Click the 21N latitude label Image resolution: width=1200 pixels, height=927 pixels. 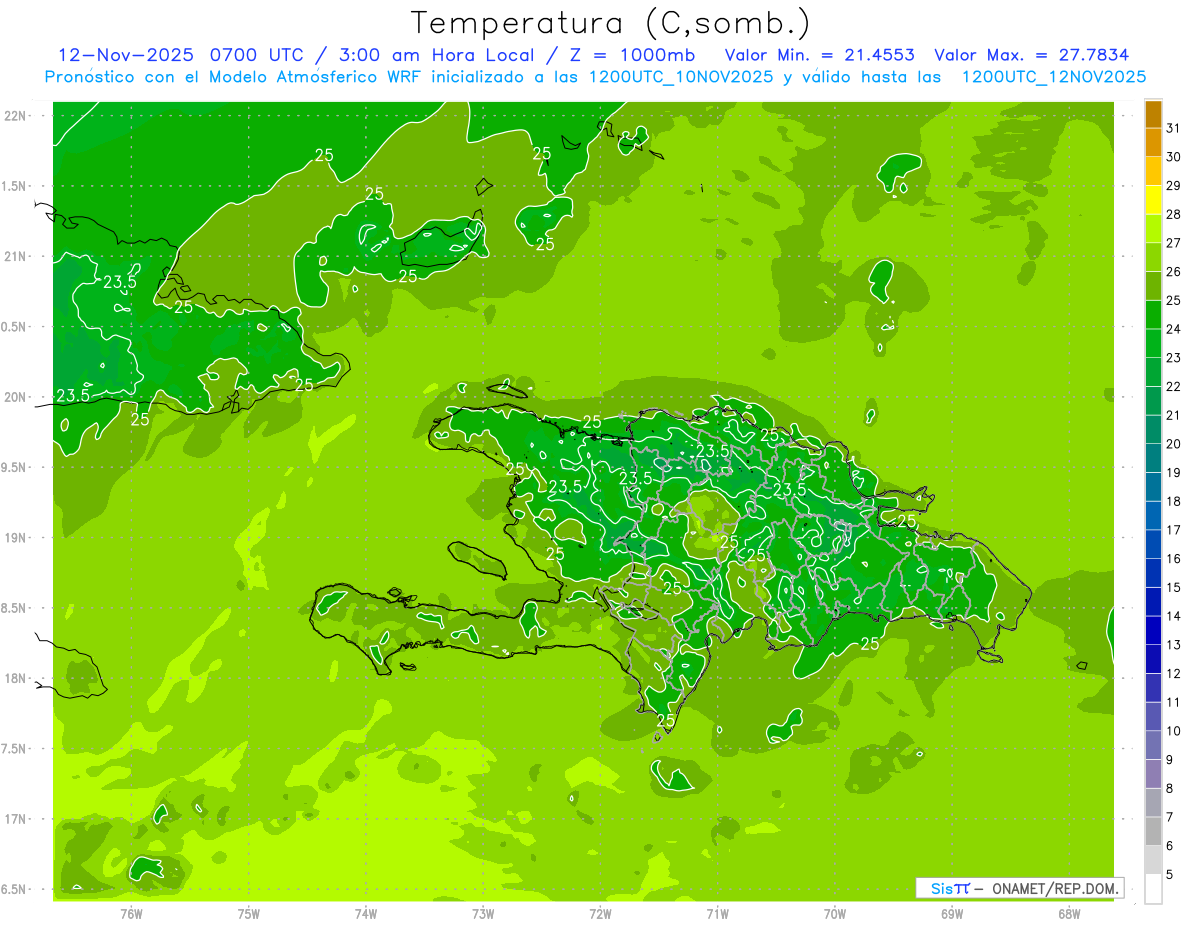click(x=15, y=256)
